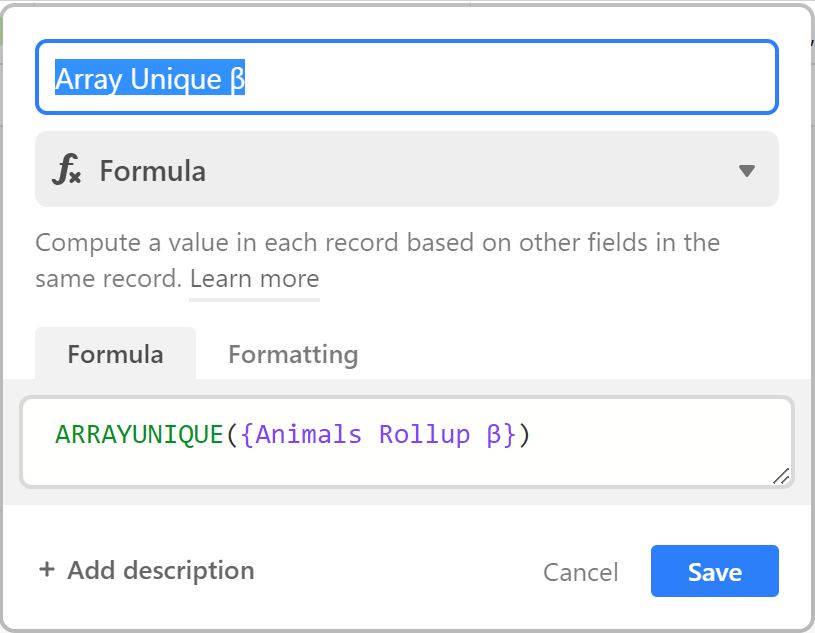Click Add description text
Screen dimensions: 815x633
tap(161, 570)
